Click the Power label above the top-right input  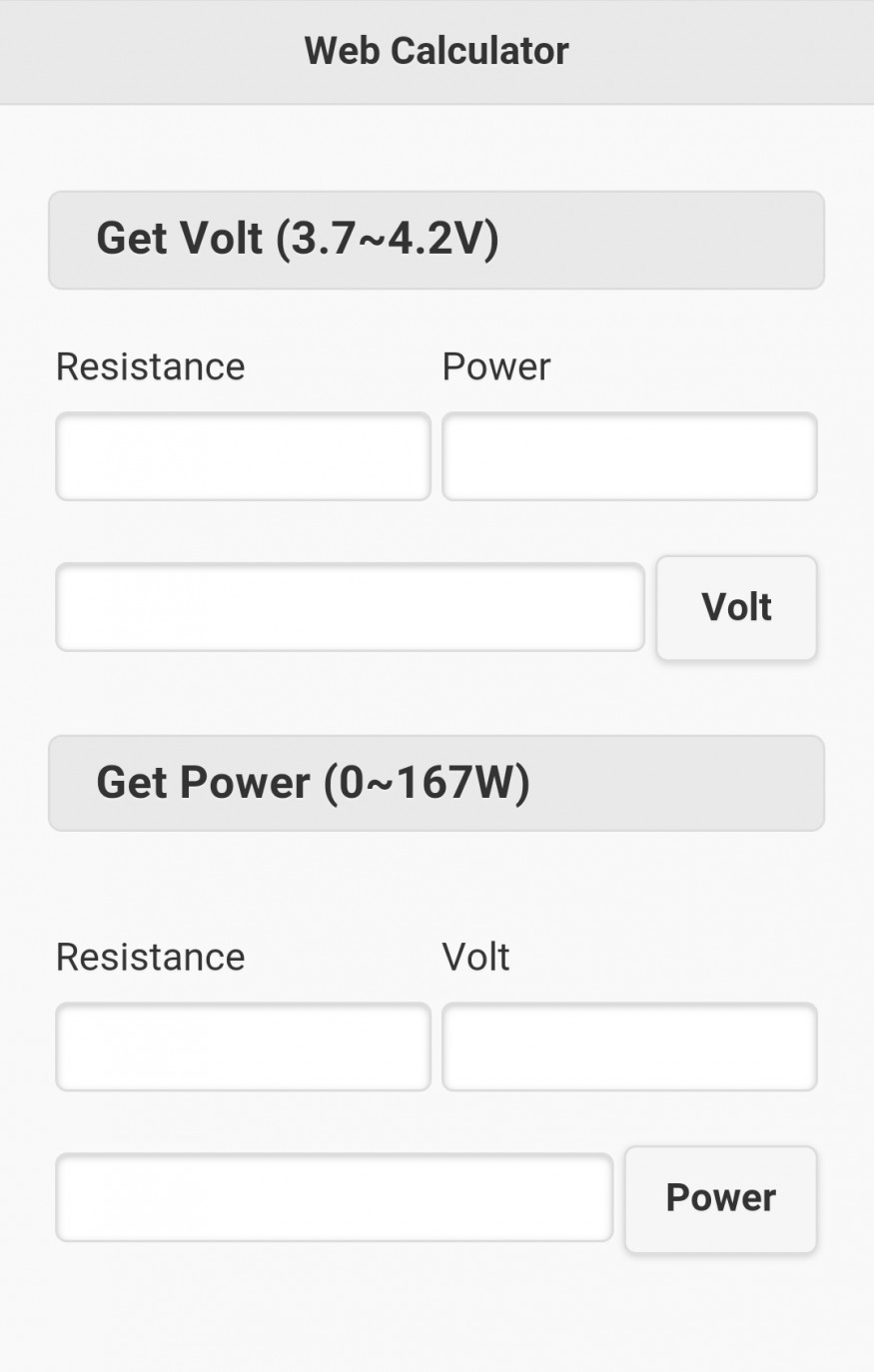pyautogui.click(x=496, y=366)
